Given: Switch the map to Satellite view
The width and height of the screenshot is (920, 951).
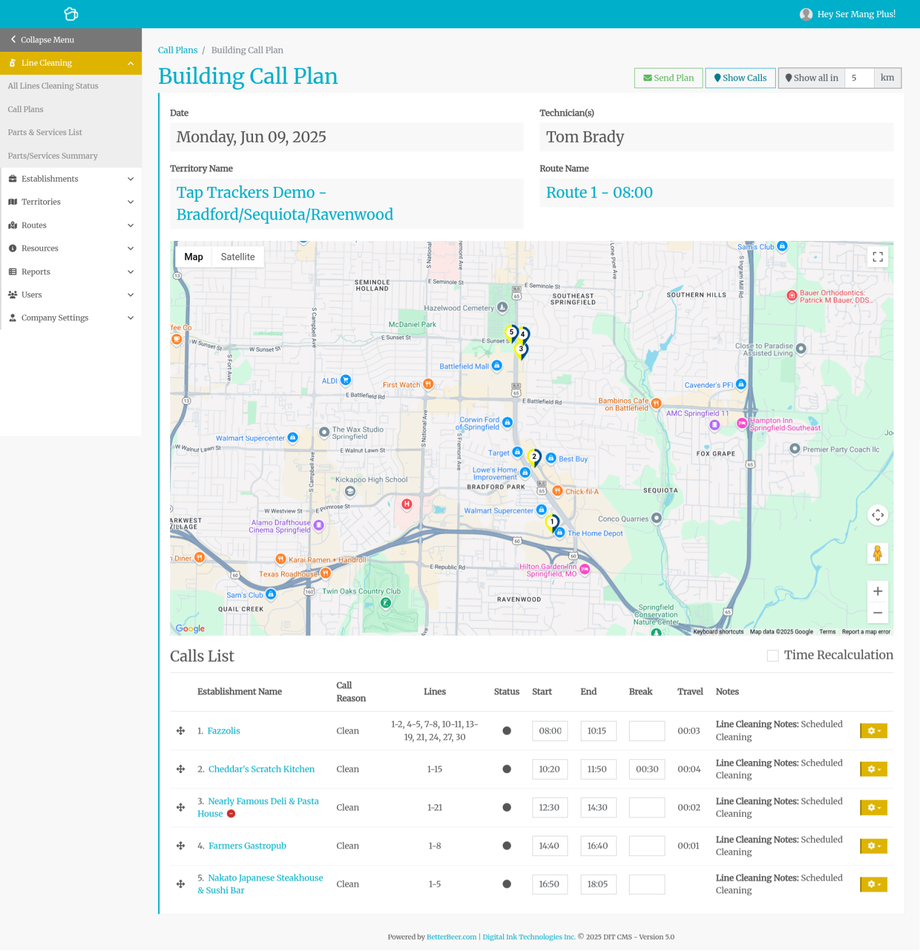Looking at the screenshot, I should point(237,257).
